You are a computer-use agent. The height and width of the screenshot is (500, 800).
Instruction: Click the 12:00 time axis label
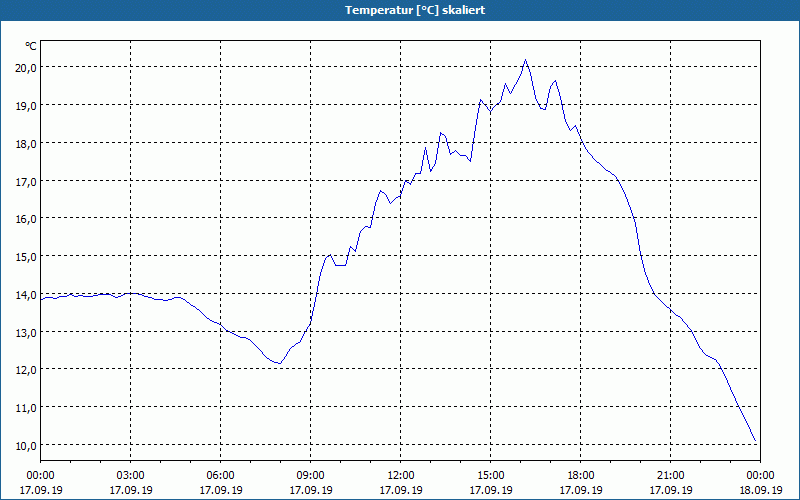click(401, 476)
